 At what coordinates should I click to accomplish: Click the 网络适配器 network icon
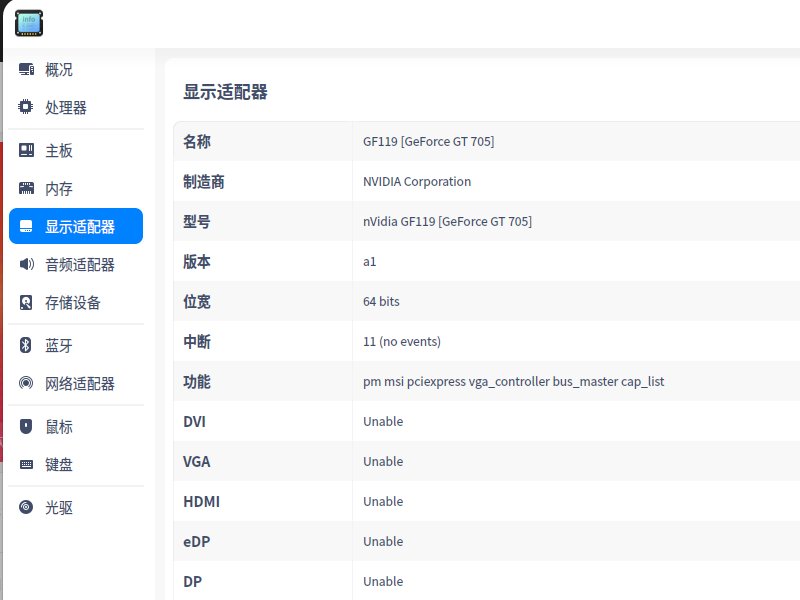(26, 383)
